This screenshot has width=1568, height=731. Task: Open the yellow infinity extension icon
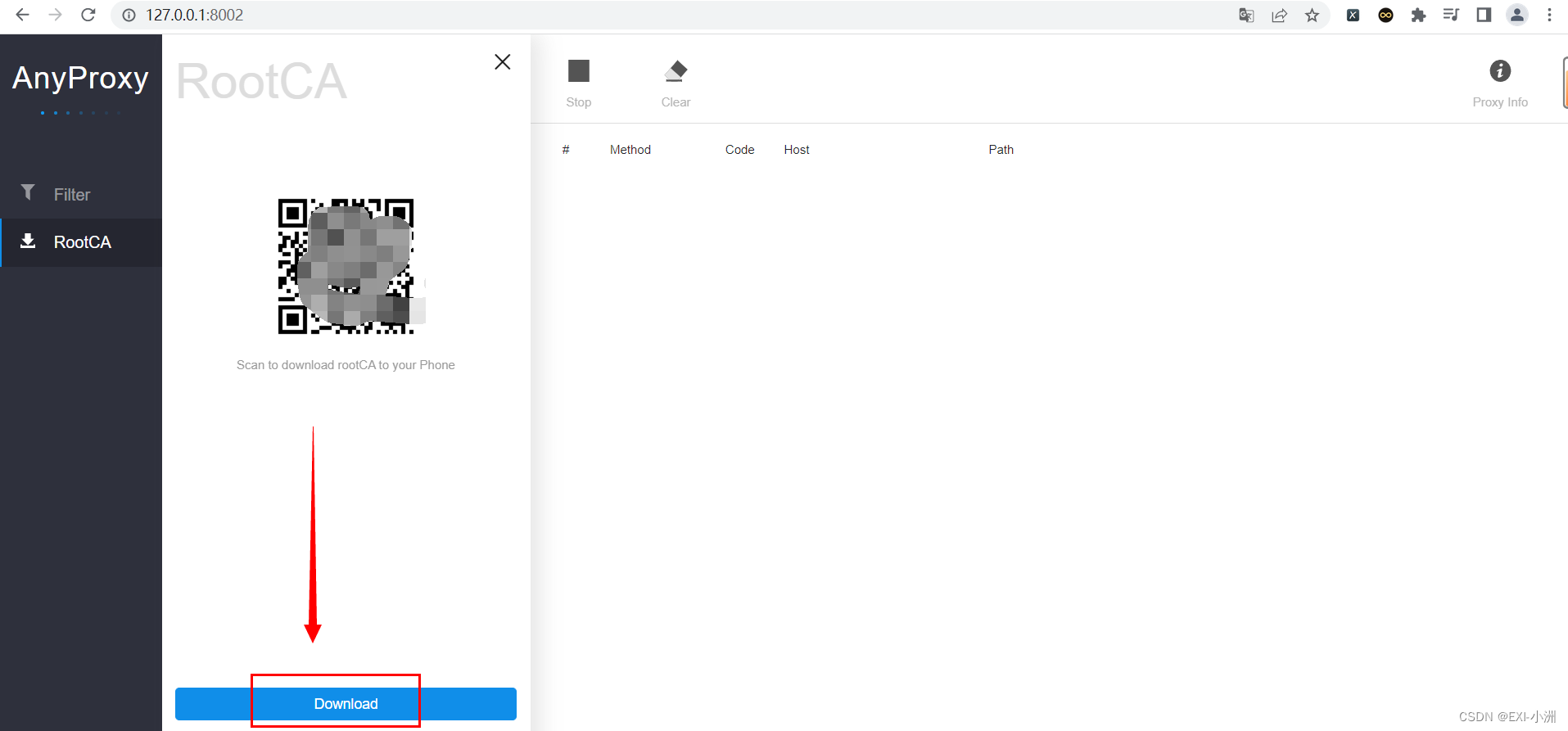(1385, 15)
